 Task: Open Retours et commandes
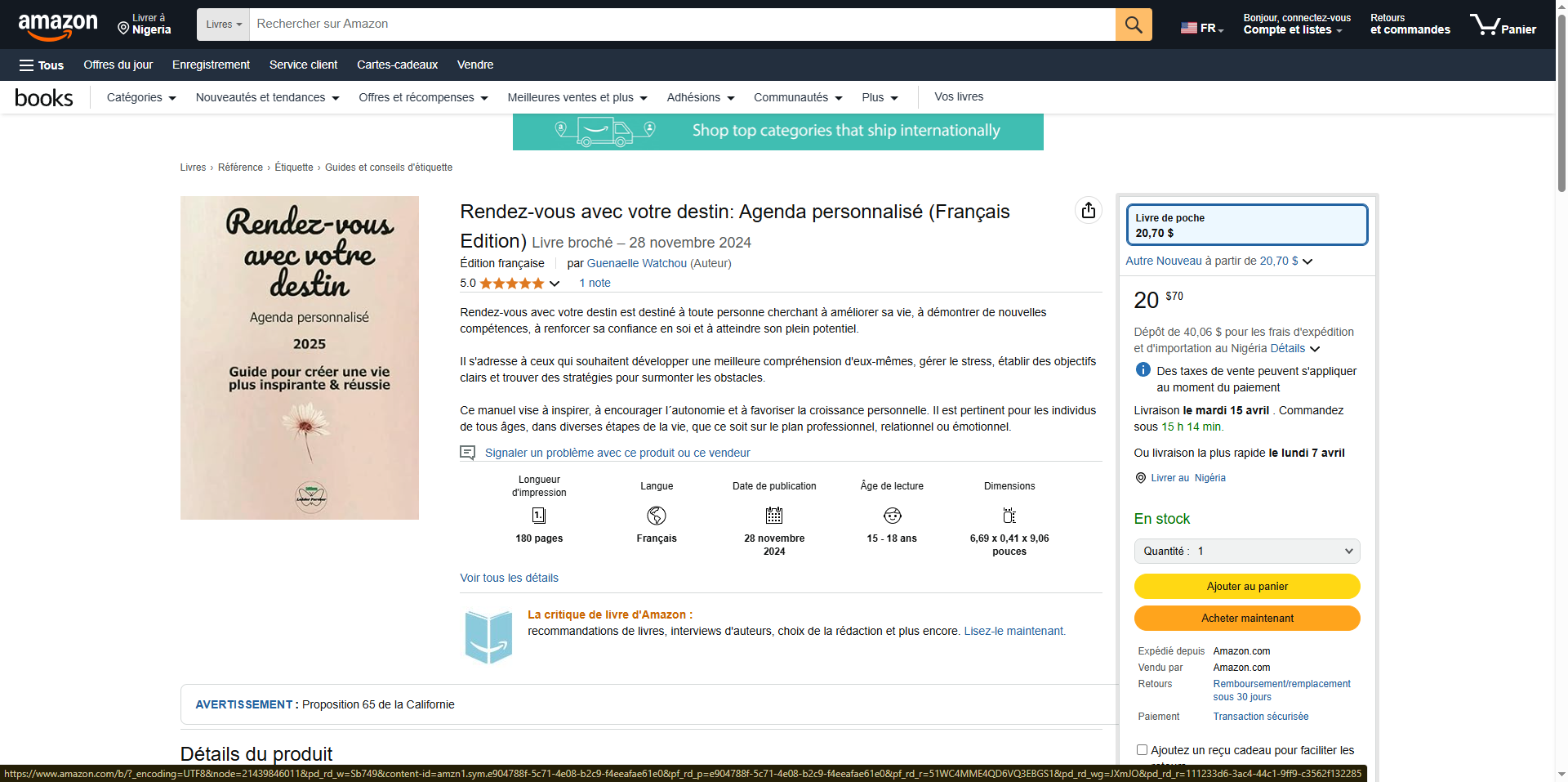point(1410,25)
